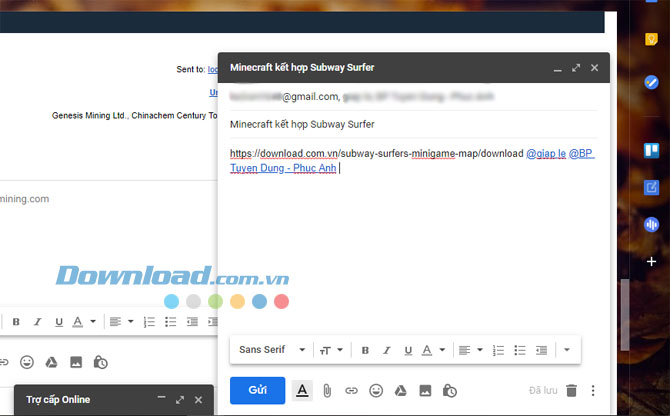670x416 pixels.
Task: Insert Drive file in background reply
Action: (x=51, y=362)
